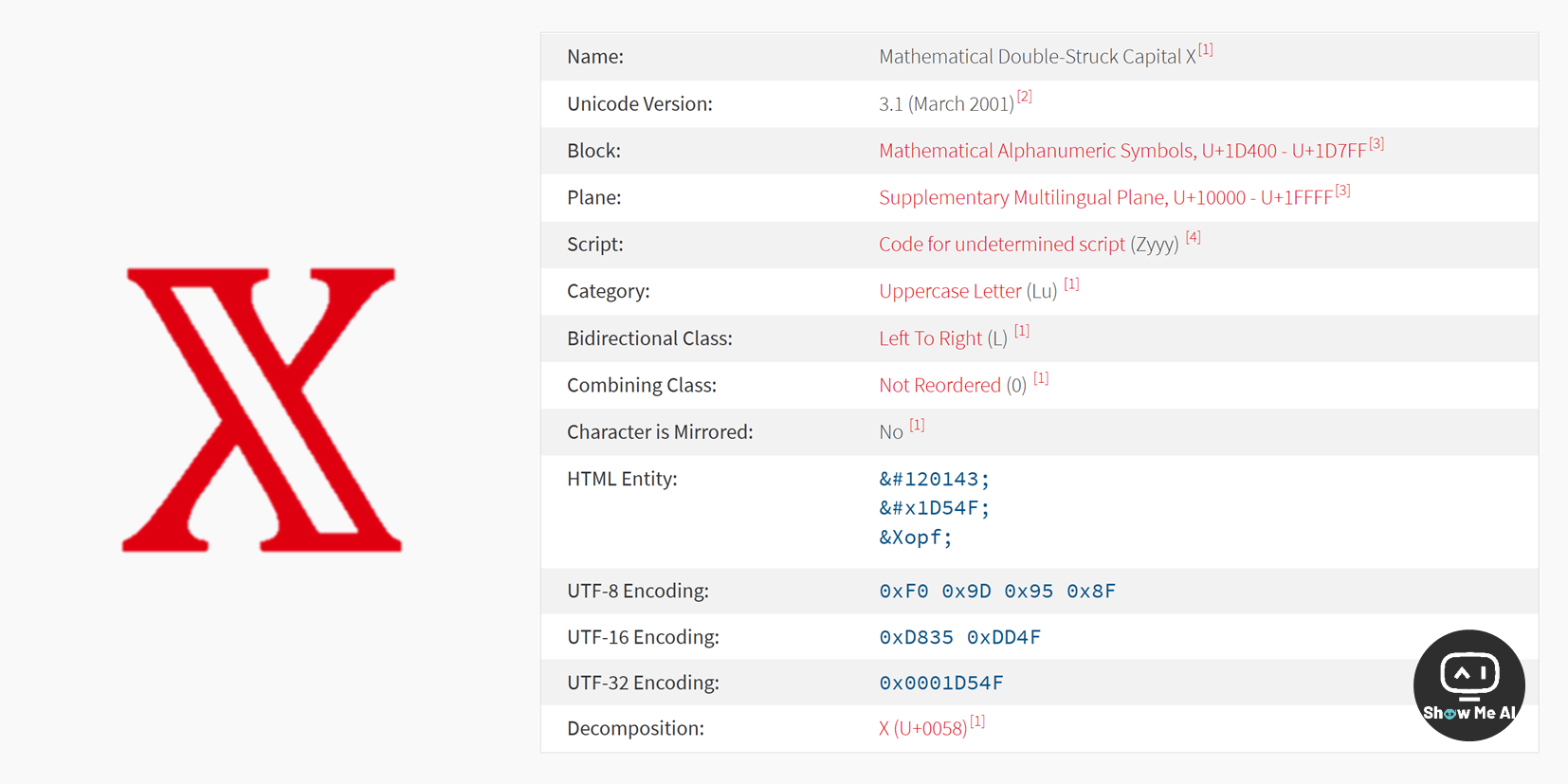The image size is (1568, 784).
Task: Click footnote [1] beside Not Reordered (0)
Action: [x=1041, y=377]
